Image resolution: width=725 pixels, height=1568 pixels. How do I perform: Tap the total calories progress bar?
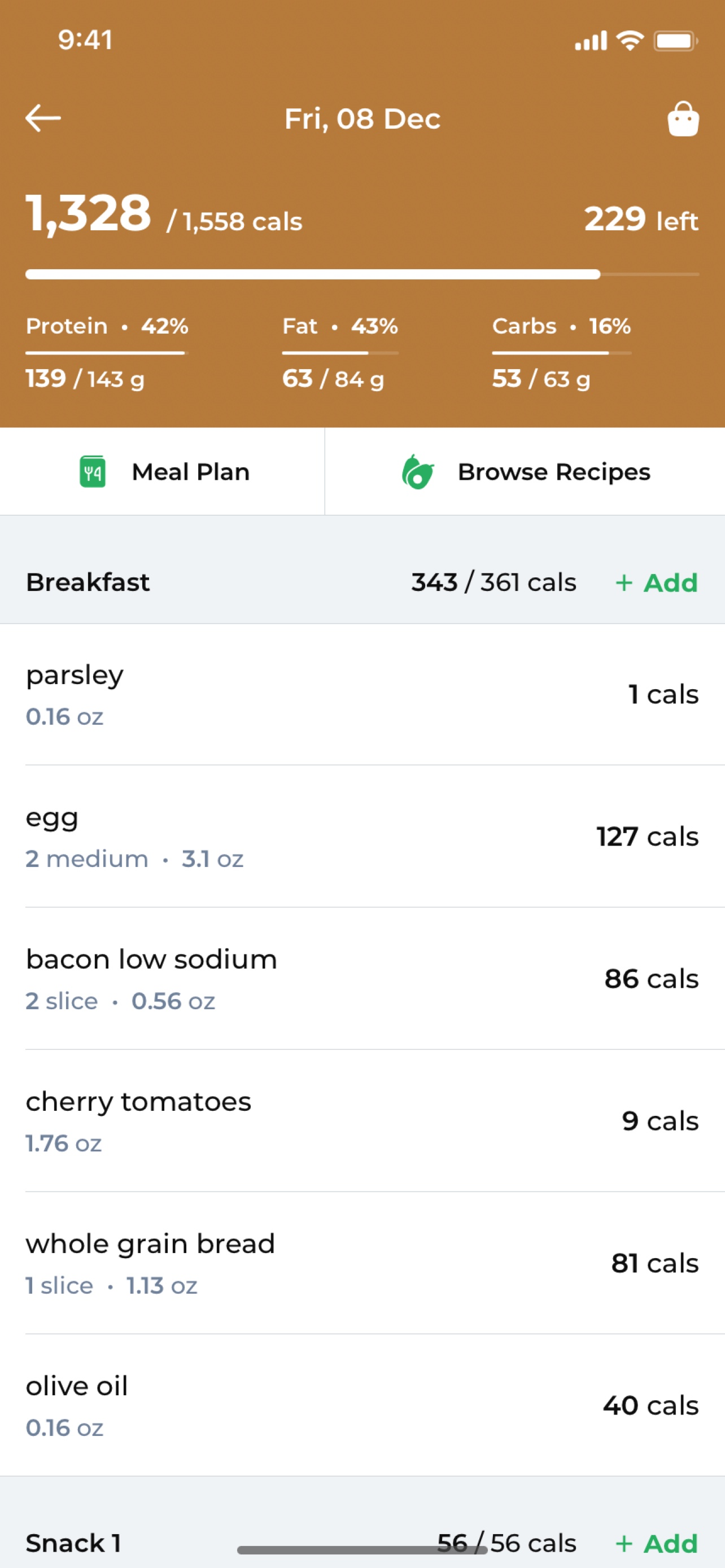coord(362,274)
